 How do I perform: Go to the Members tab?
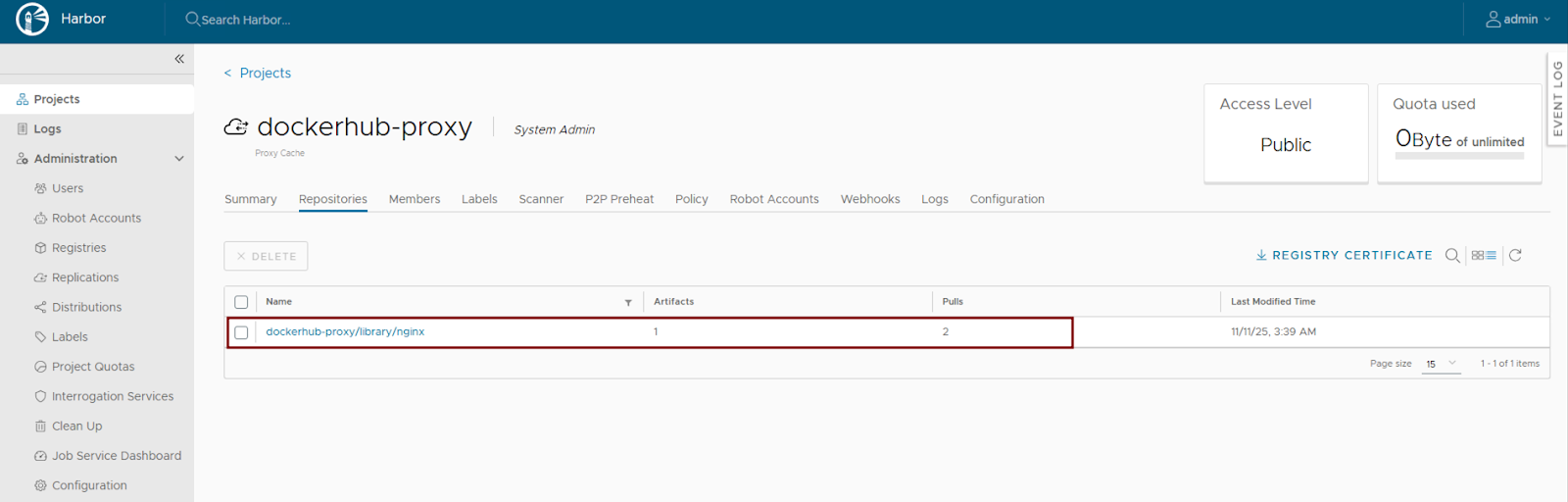coord(415,199)
